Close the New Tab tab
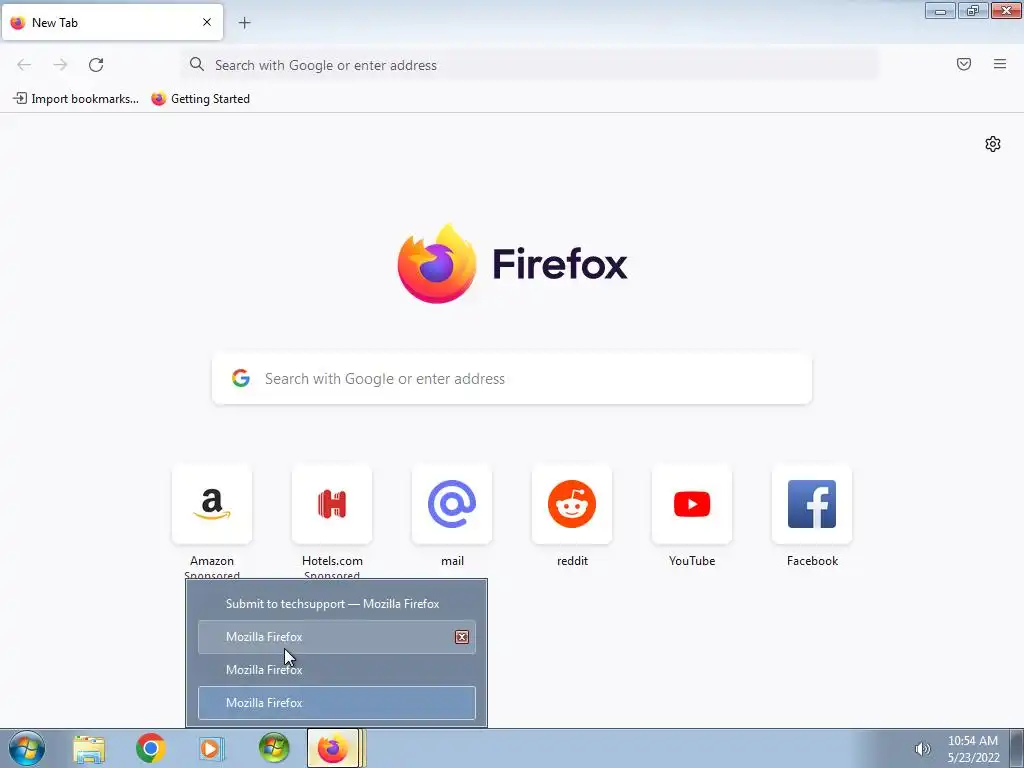The height and width of the screenshot is (768, 1024). pyautogui.click(x=207, y=22)
